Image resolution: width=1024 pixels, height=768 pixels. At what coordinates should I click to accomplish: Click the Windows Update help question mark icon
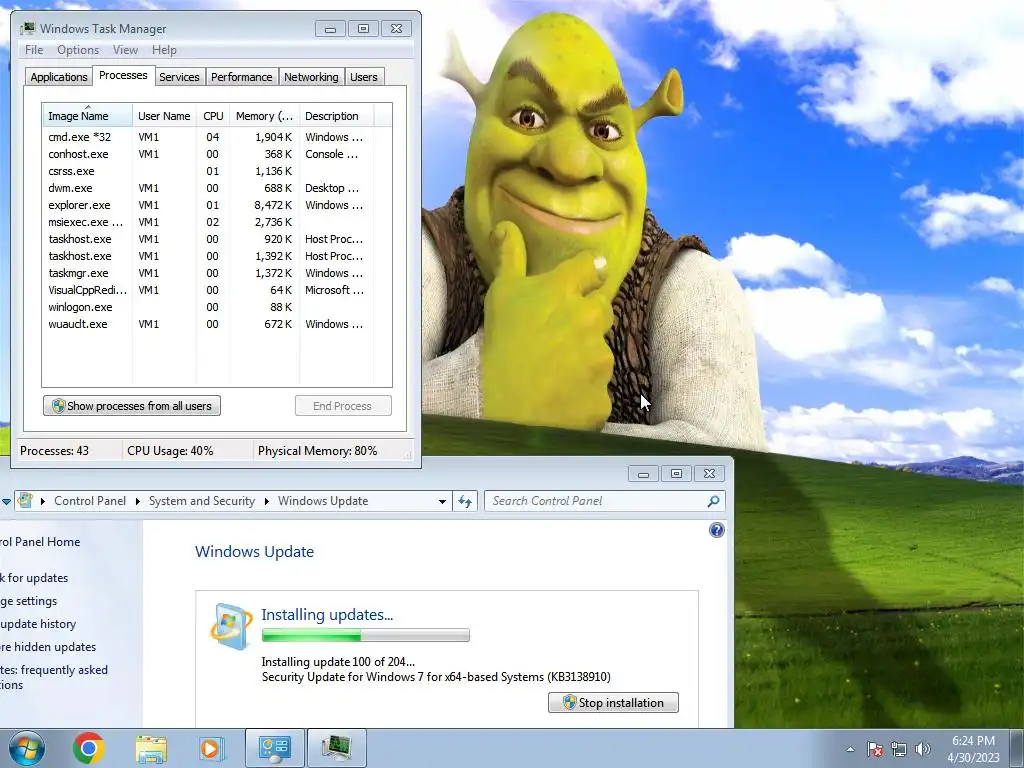click(x=716, y=530)
